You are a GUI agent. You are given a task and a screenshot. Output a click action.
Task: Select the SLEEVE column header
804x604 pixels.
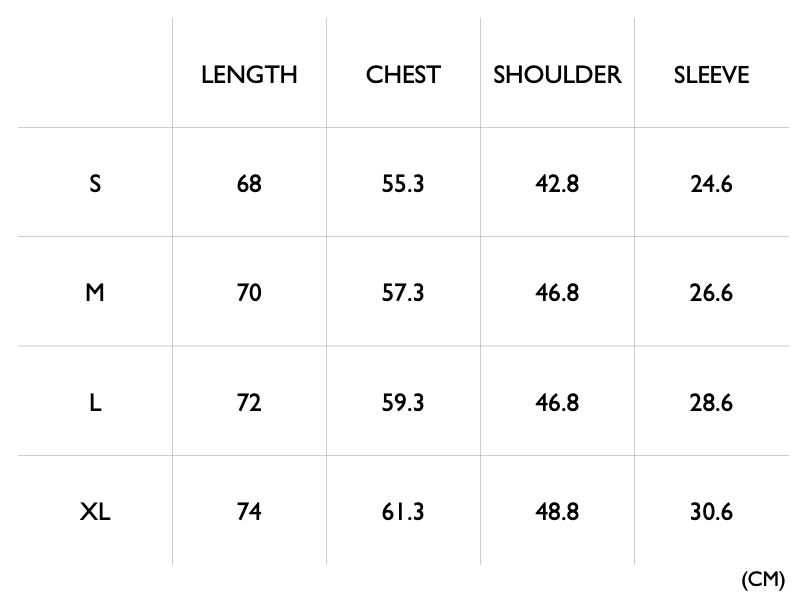711,75
